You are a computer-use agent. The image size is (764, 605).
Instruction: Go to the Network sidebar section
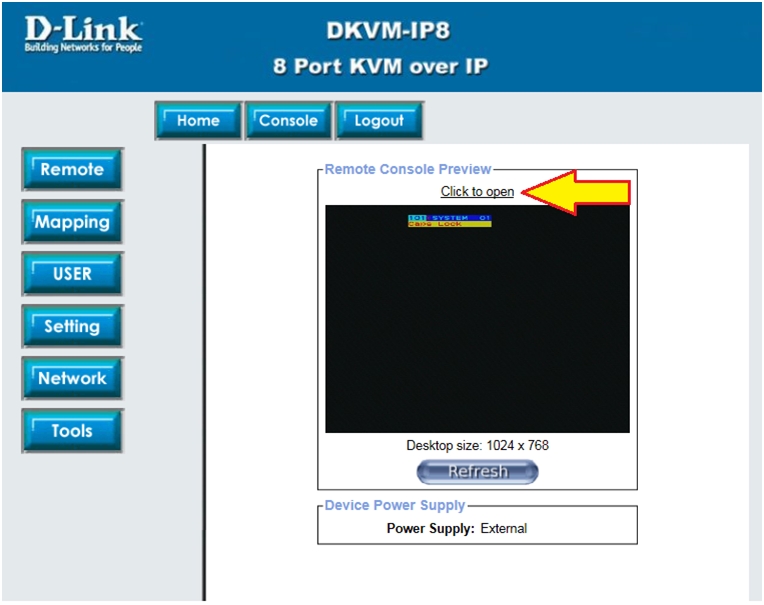click(x=72, y=378)
